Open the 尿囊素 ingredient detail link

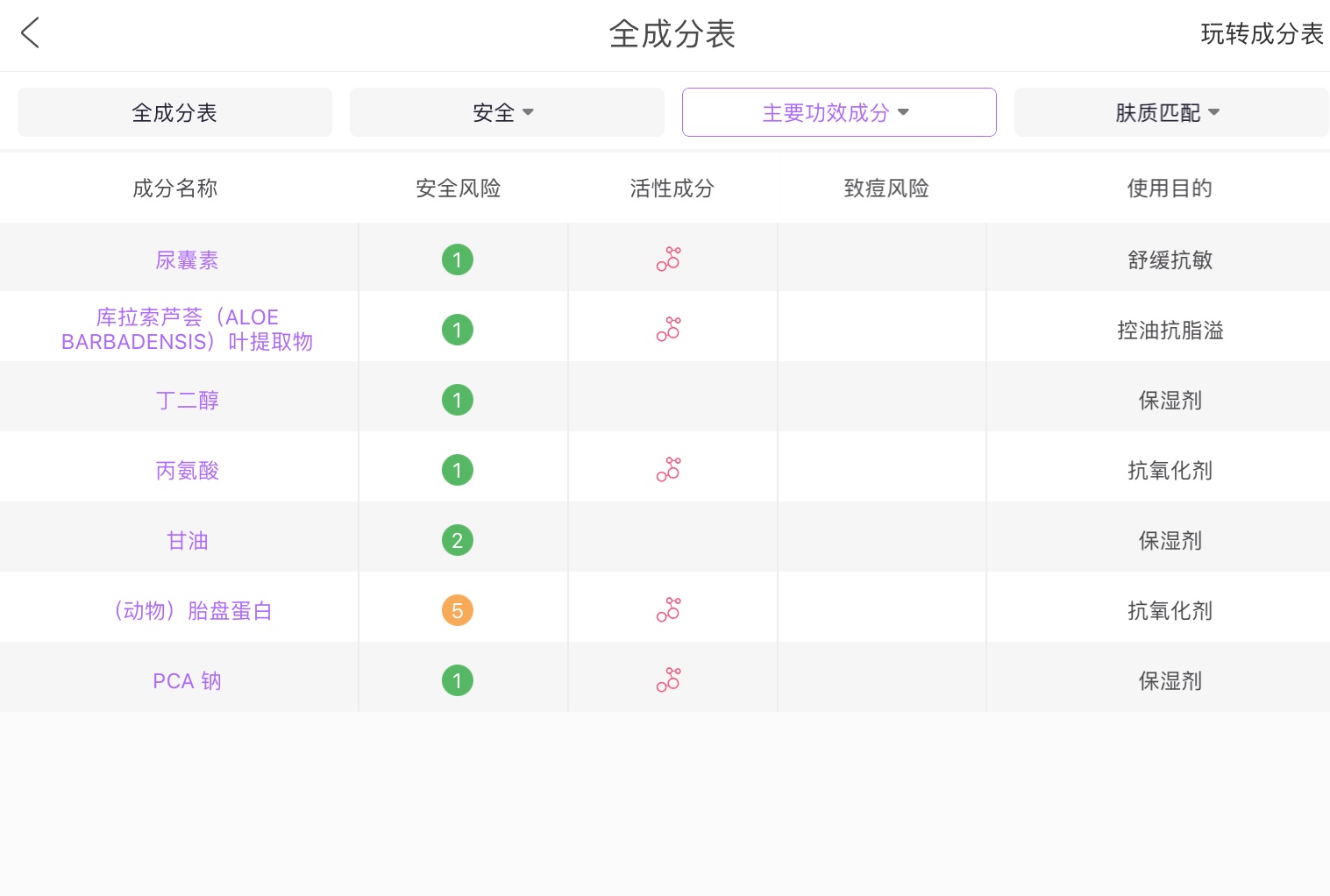click(x=187, y=260)
